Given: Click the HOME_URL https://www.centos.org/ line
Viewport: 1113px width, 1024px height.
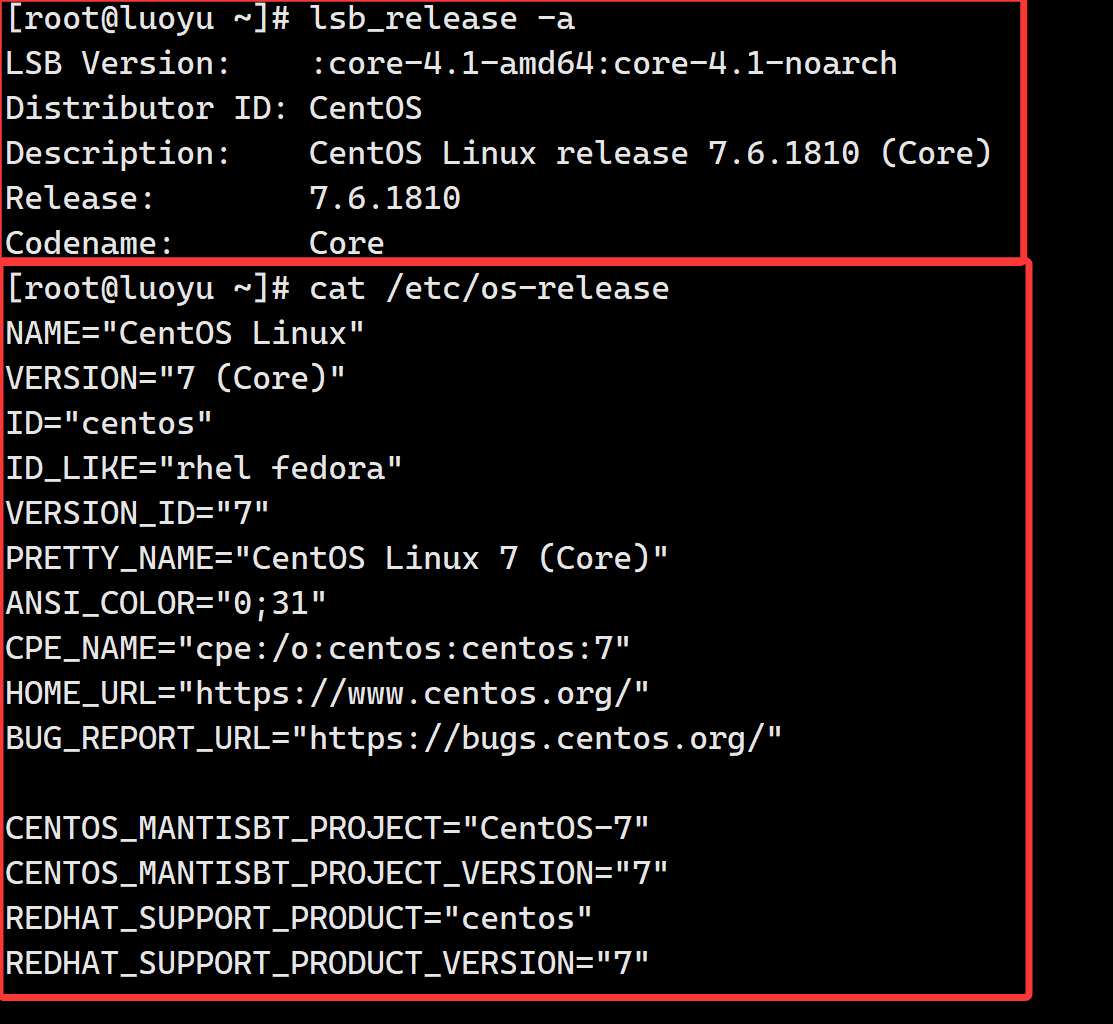Looking at the screenshot, I should coord(327,694).
